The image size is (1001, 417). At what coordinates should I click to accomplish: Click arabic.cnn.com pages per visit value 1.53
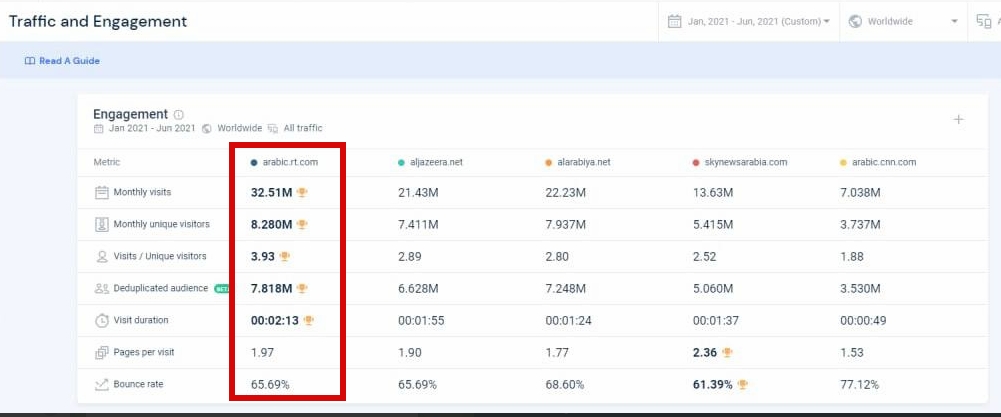(852, 353)
